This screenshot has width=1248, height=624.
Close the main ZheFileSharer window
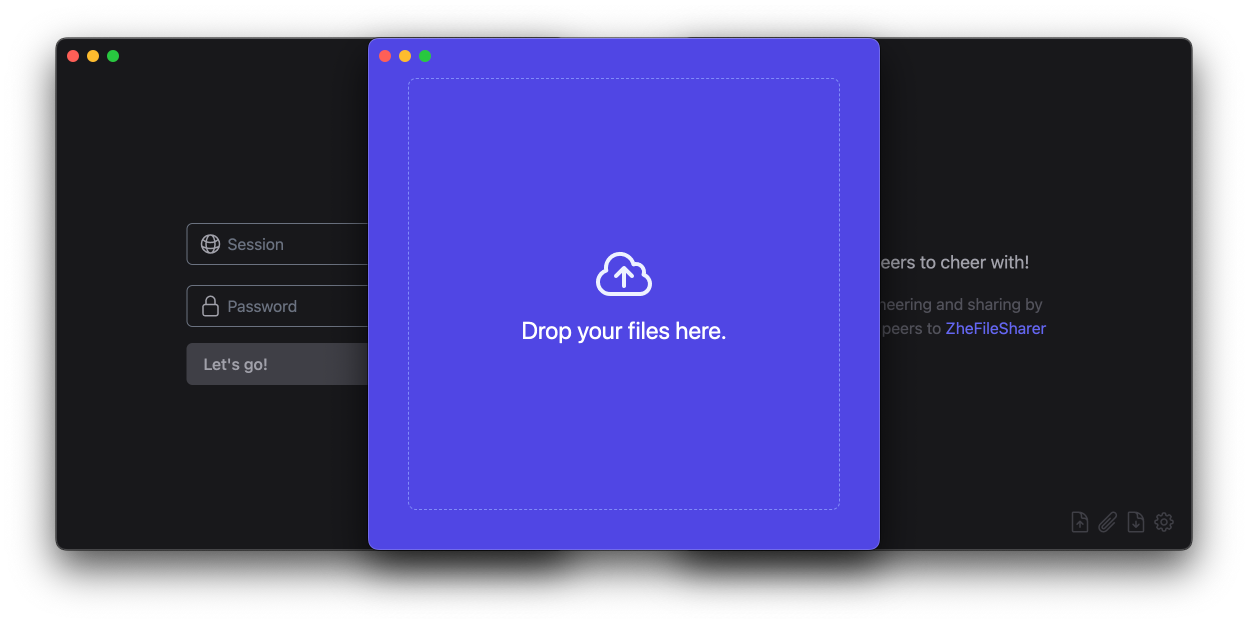[x=73, y=55]
